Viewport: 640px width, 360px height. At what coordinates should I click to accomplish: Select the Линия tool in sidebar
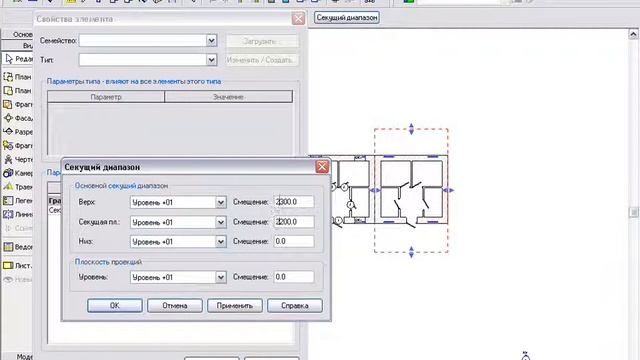coord(18,214)
